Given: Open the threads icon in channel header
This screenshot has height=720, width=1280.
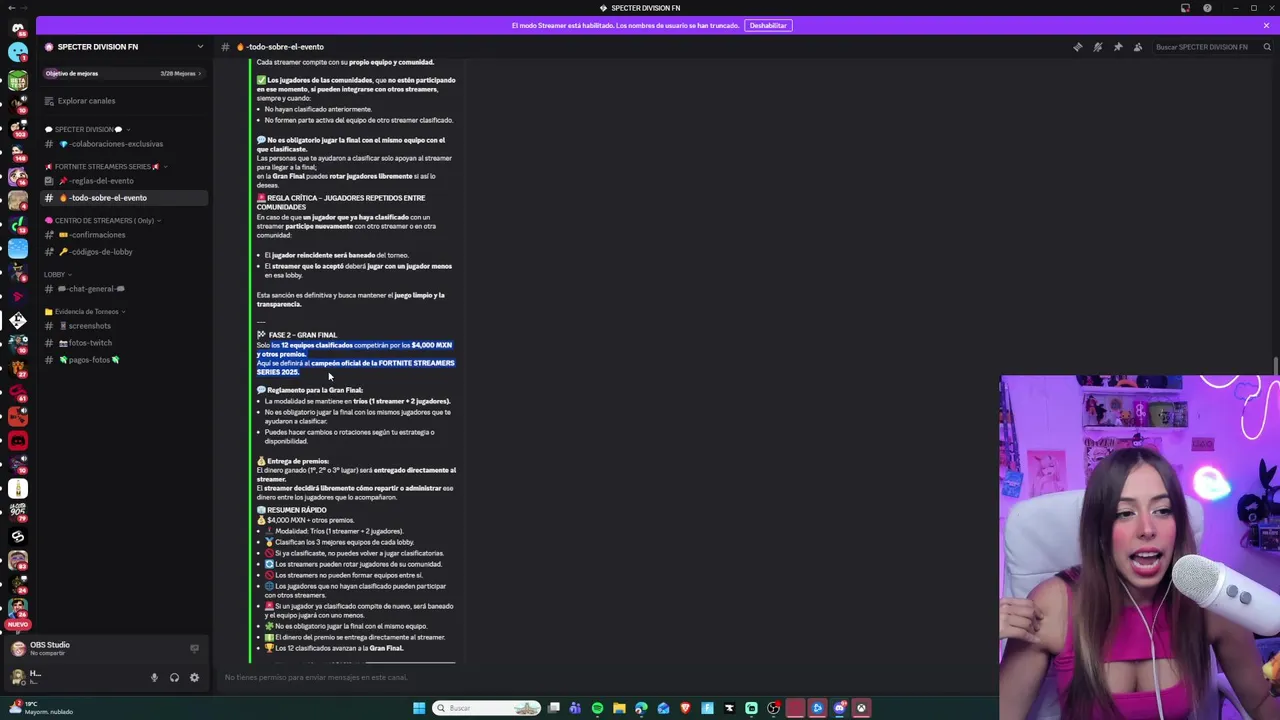Looking at the screenshot, I should [1077, 47].
